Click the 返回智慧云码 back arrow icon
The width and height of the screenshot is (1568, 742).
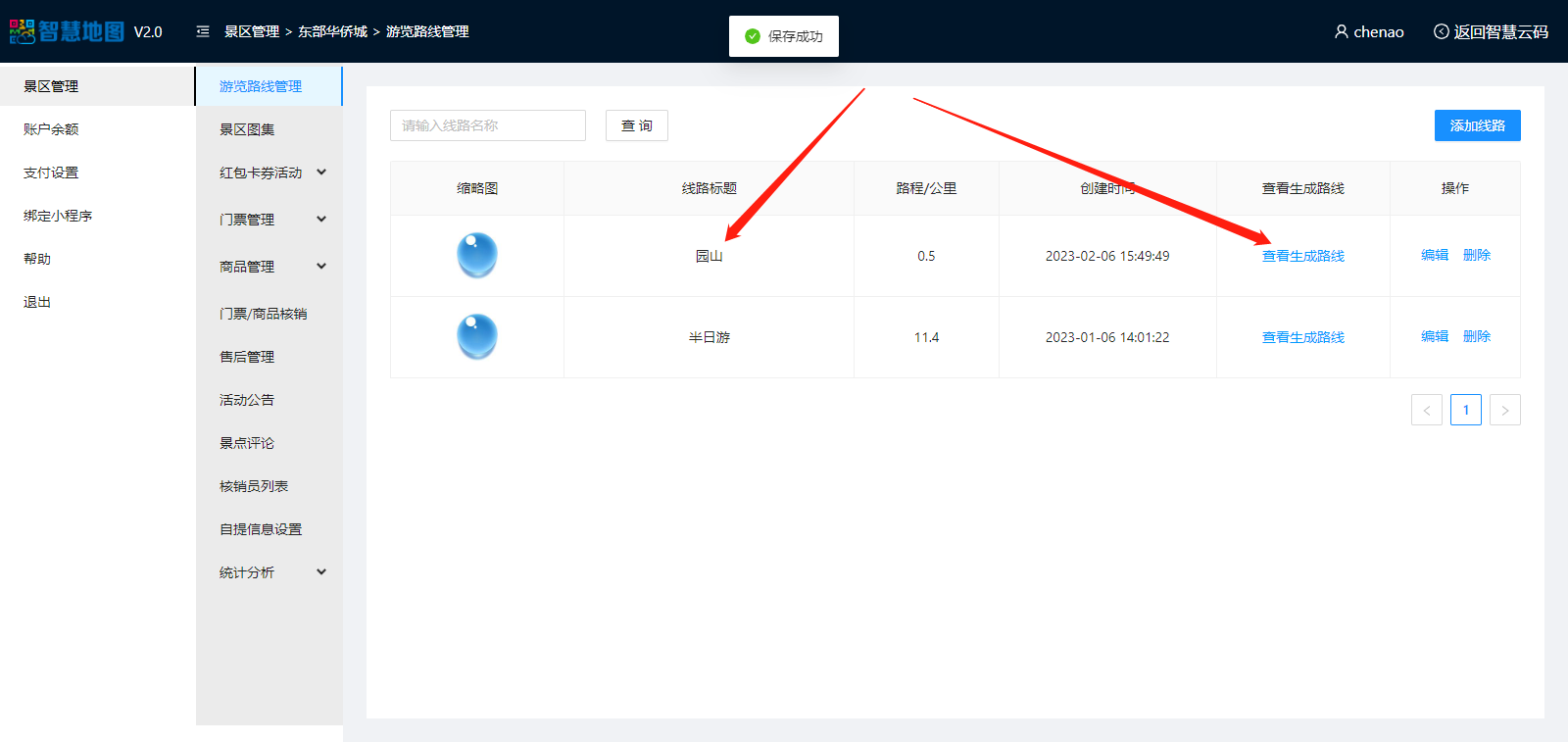1441,31
